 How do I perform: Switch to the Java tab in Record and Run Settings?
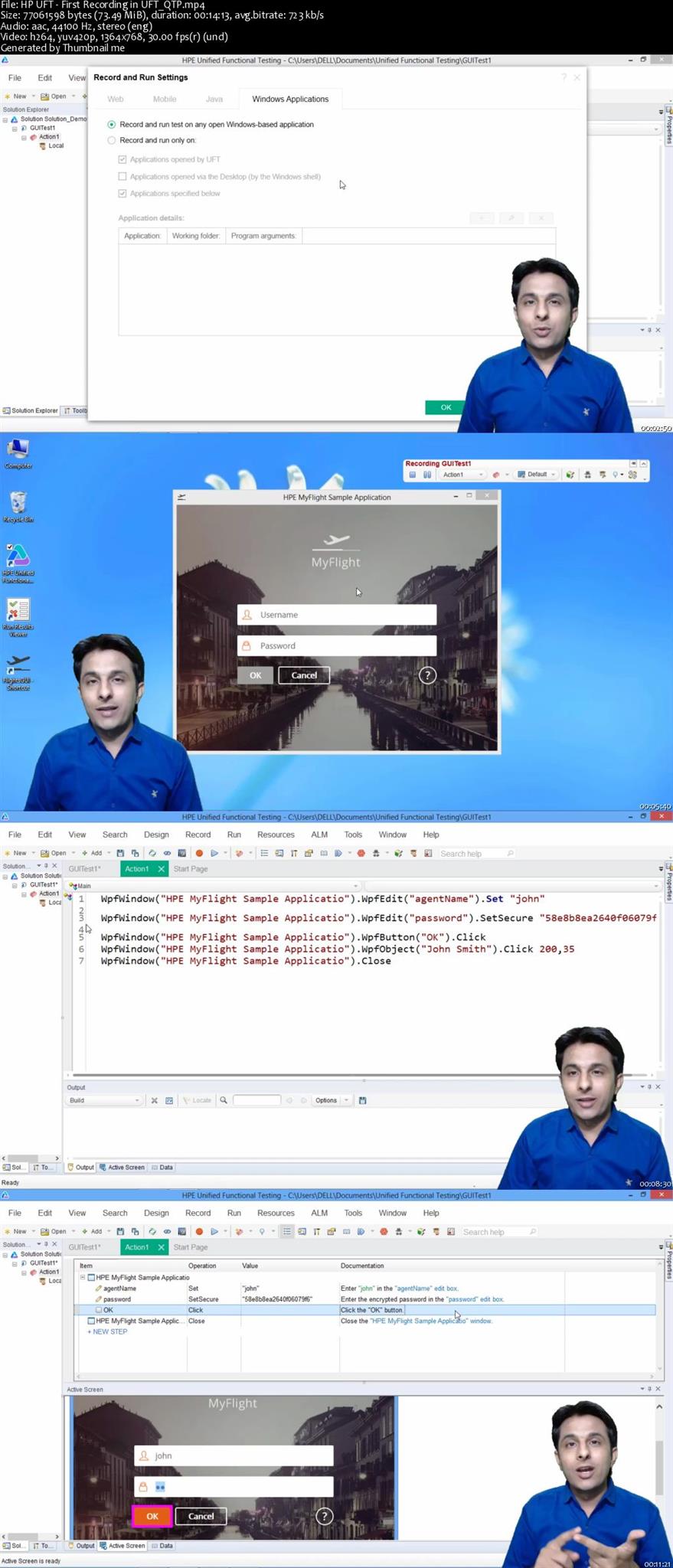214,99
